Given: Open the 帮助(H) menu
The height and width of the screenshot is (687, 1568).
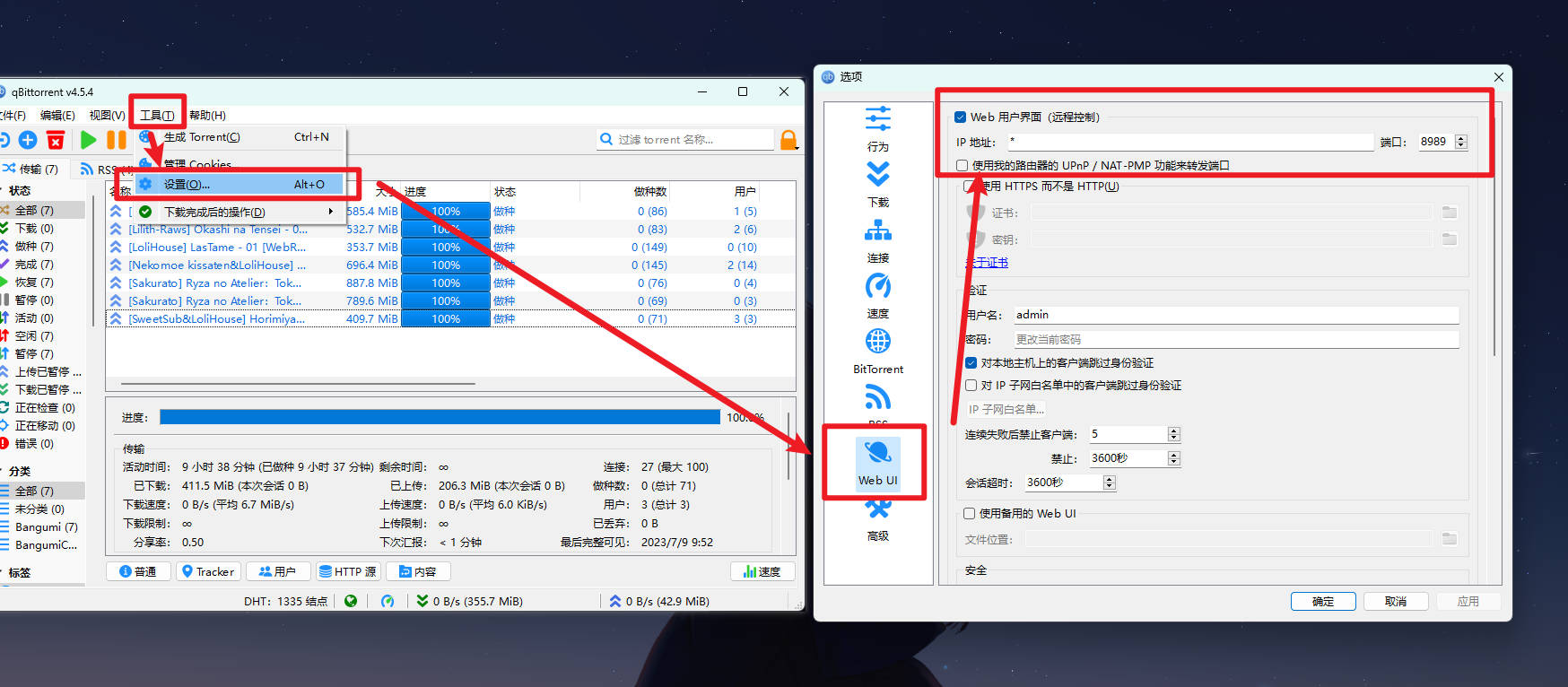Looking at the screenshot, I should [207, 115].
